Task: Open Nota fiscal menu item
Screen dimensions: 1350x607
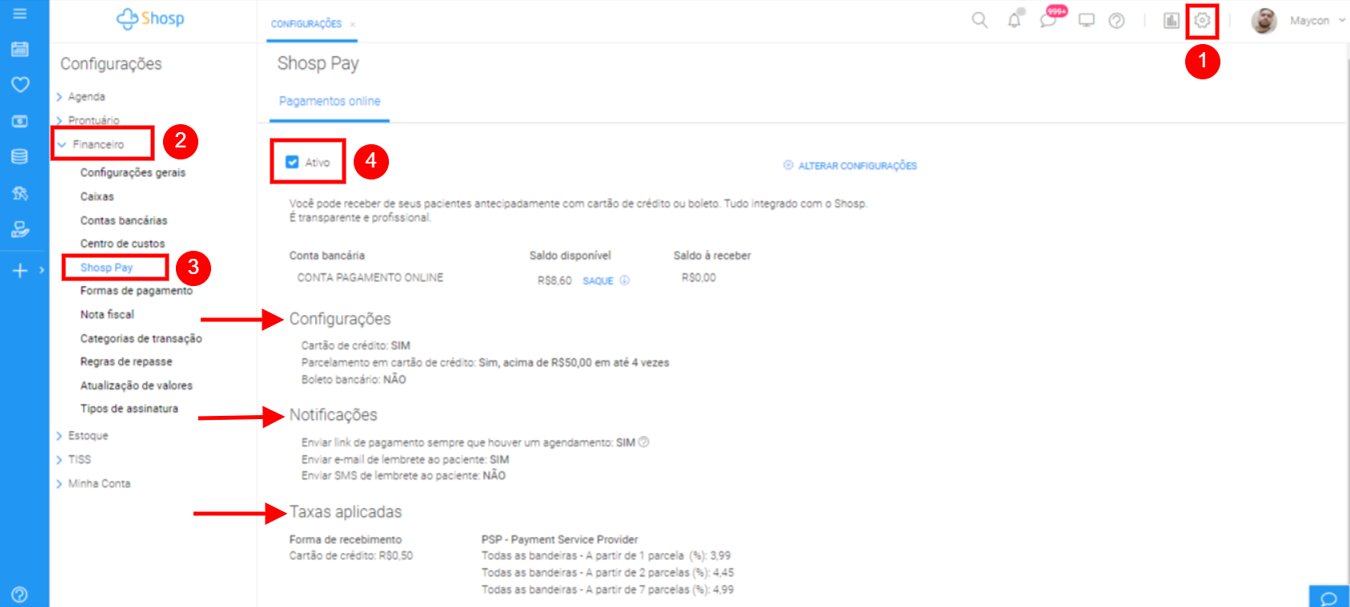Action: [107, 315]
